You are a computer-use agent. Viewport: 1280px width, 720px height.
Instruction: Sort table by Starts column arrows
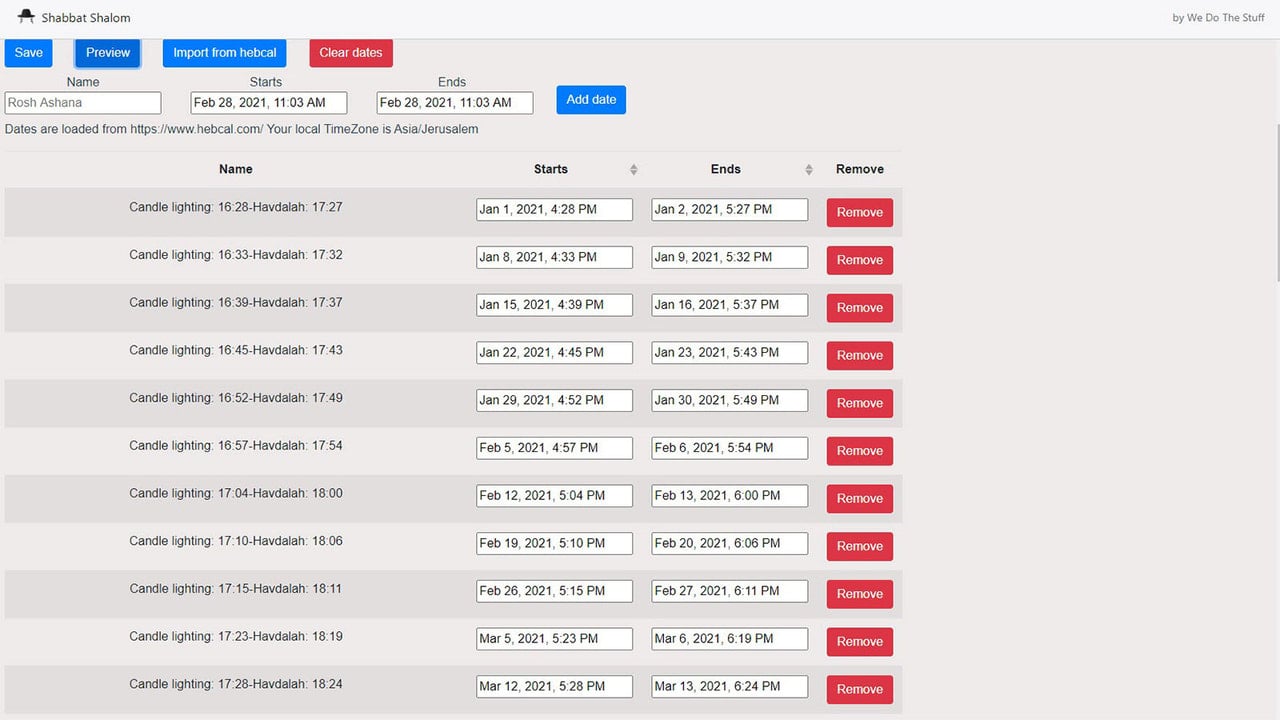633,170
